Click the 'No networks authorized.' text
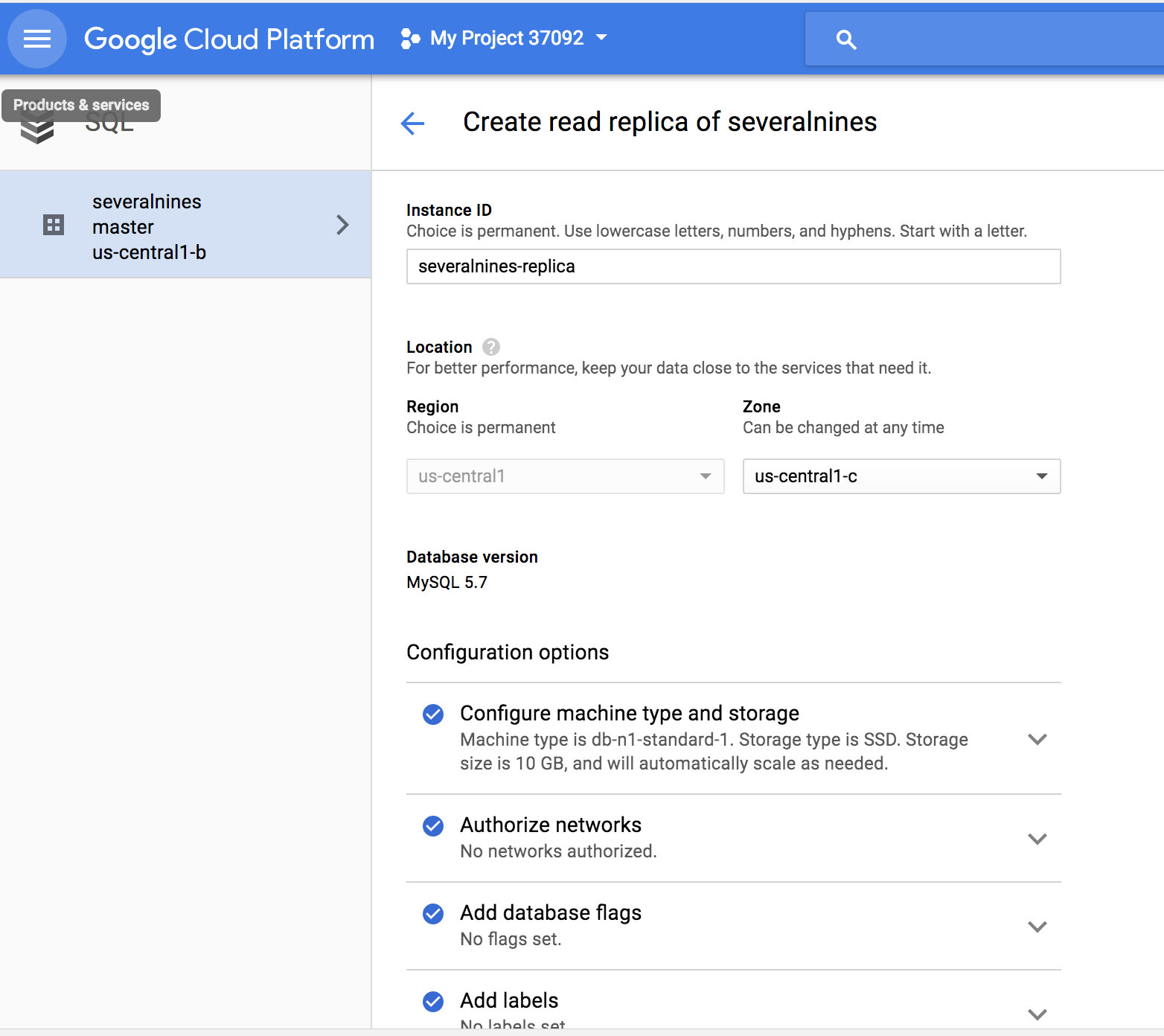 pos(558,851)
